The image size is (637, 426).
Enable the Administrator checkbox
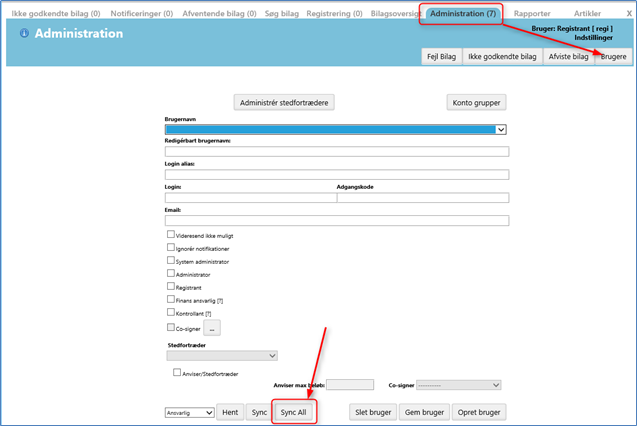tap(170, 273)
